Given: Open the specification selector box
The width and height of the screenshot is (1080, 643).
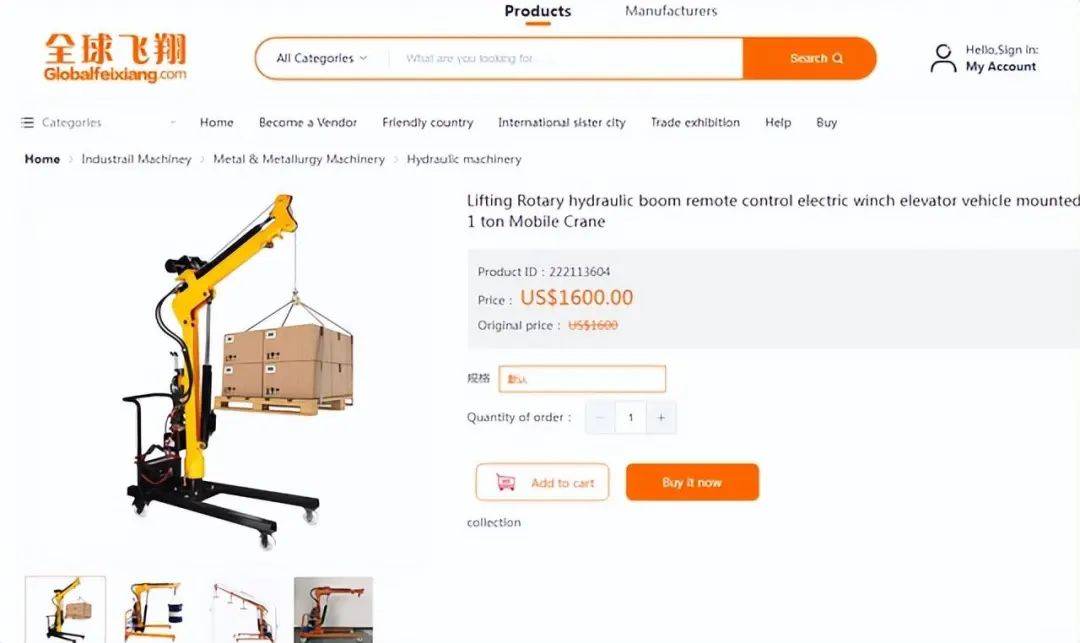Looking at the screenshot, I should (x=582, y=379).
